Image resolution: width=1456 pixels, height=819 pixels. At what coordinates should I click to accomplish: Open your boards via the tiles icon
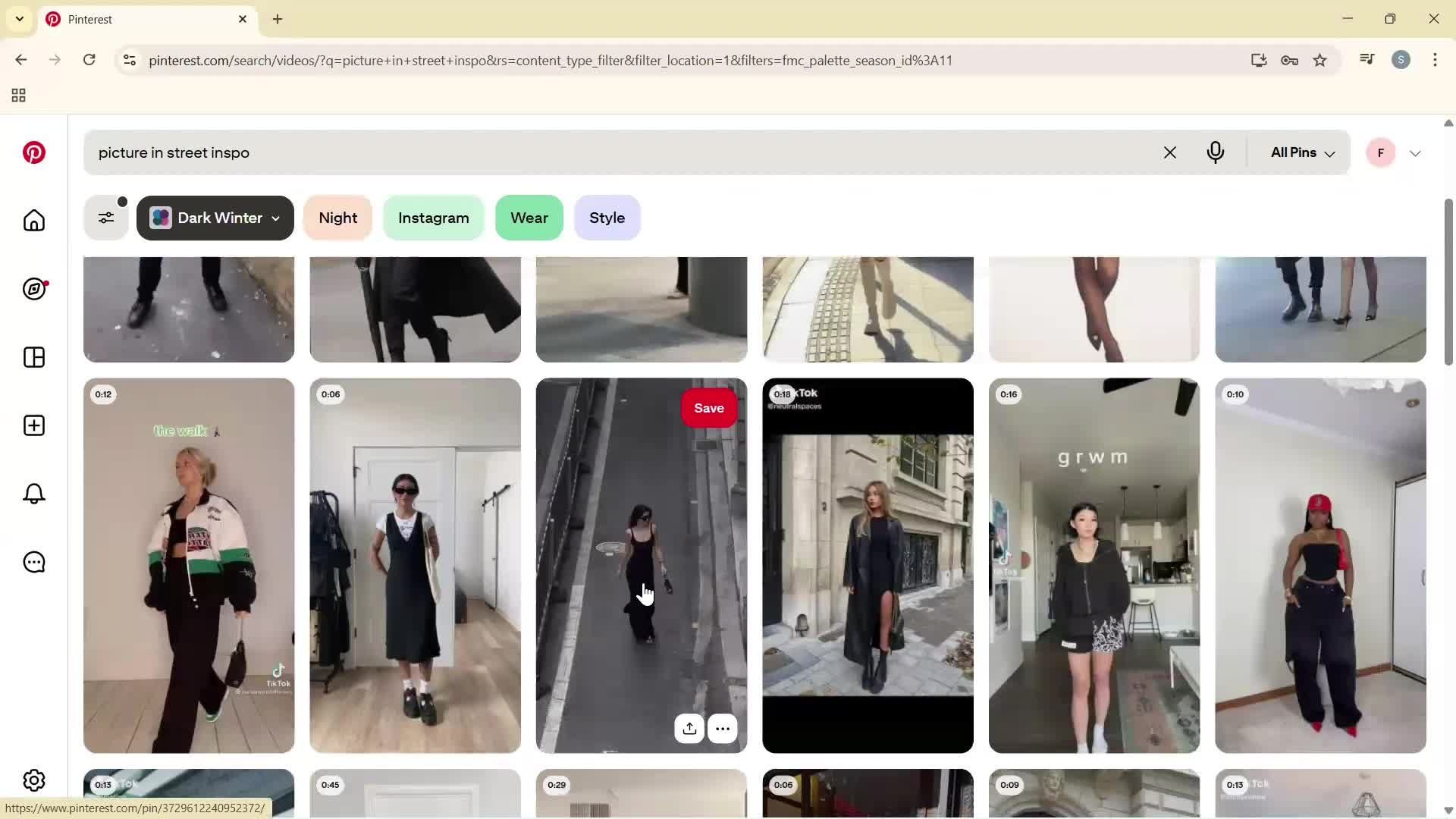click(x=33, y=357)
